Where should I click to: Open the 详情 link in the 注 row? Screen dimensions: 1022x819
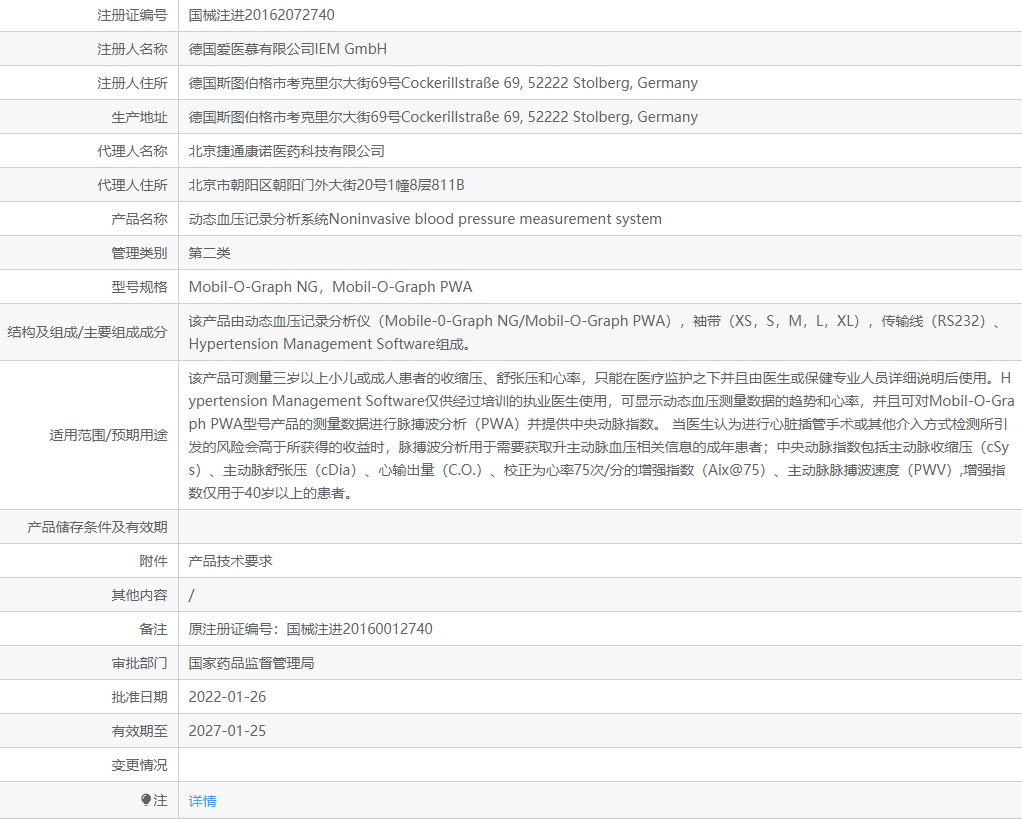pyautogui.click(x=202, y=801)
